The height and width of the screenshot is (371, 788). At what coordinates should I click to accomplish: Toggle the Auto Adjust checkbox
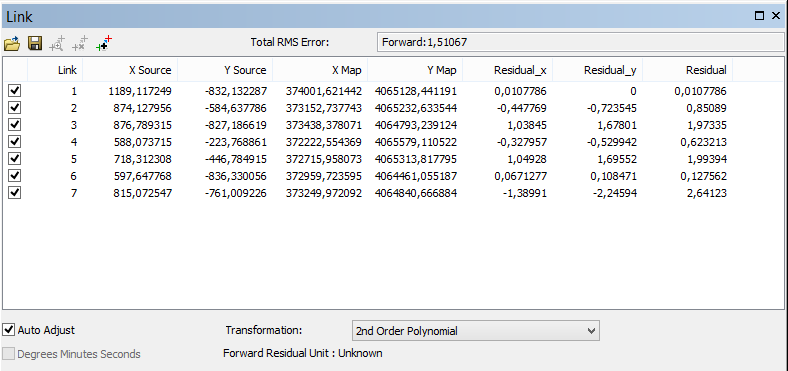coord(9,330)
